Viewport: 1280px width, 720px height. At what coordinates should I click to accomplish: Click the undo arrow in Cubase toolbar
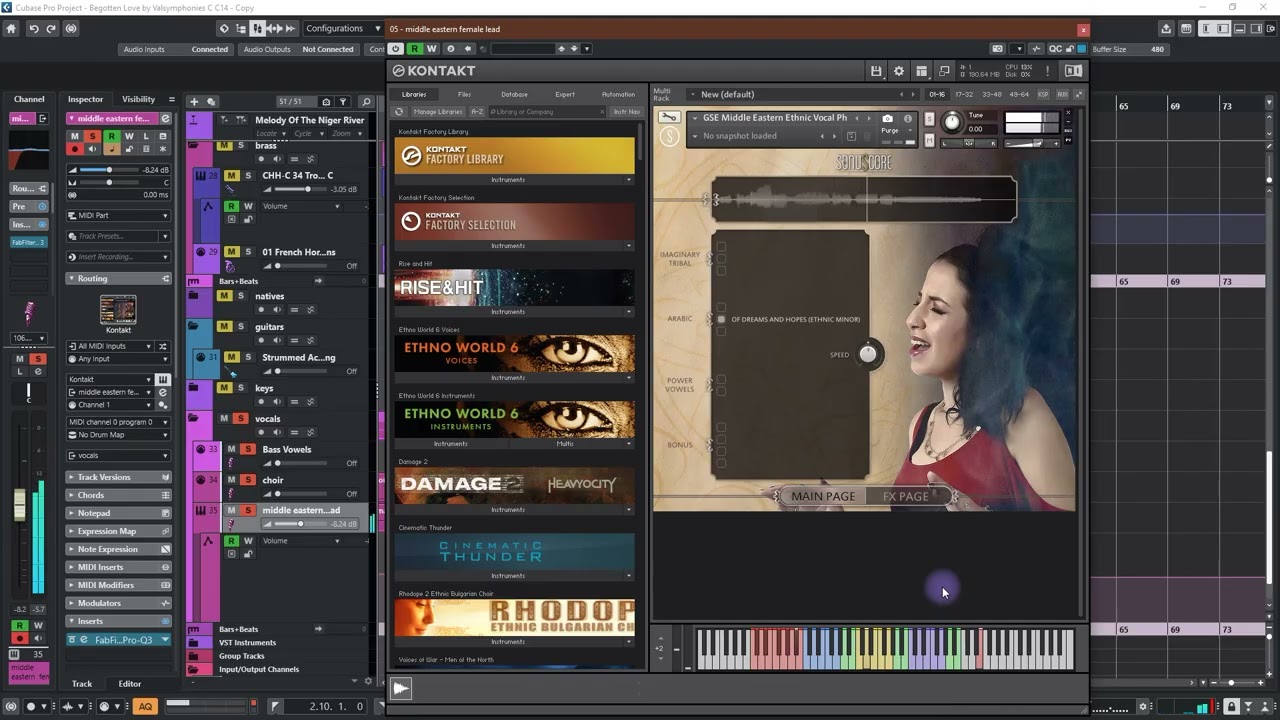pyautogui.click(x=33, y=29)
